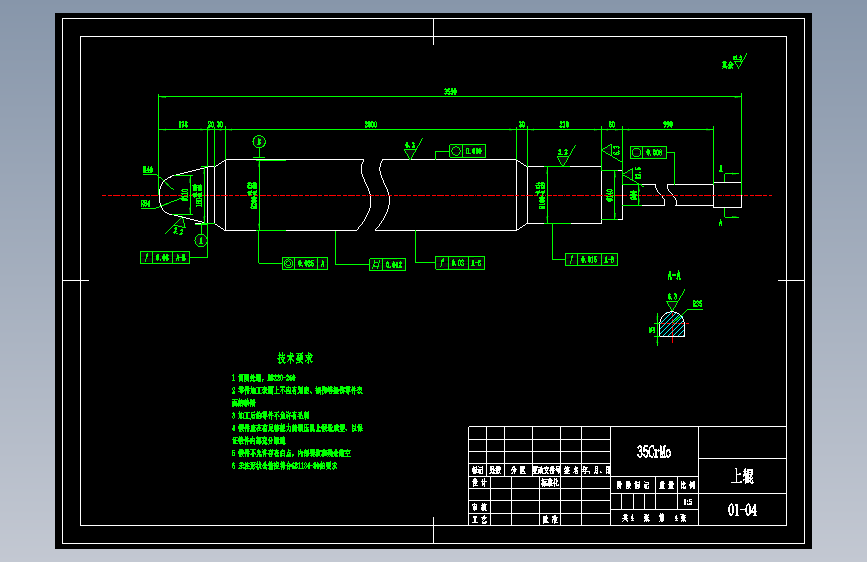
Task: Select the 分区 column header
Action: [x=518, y=470]
